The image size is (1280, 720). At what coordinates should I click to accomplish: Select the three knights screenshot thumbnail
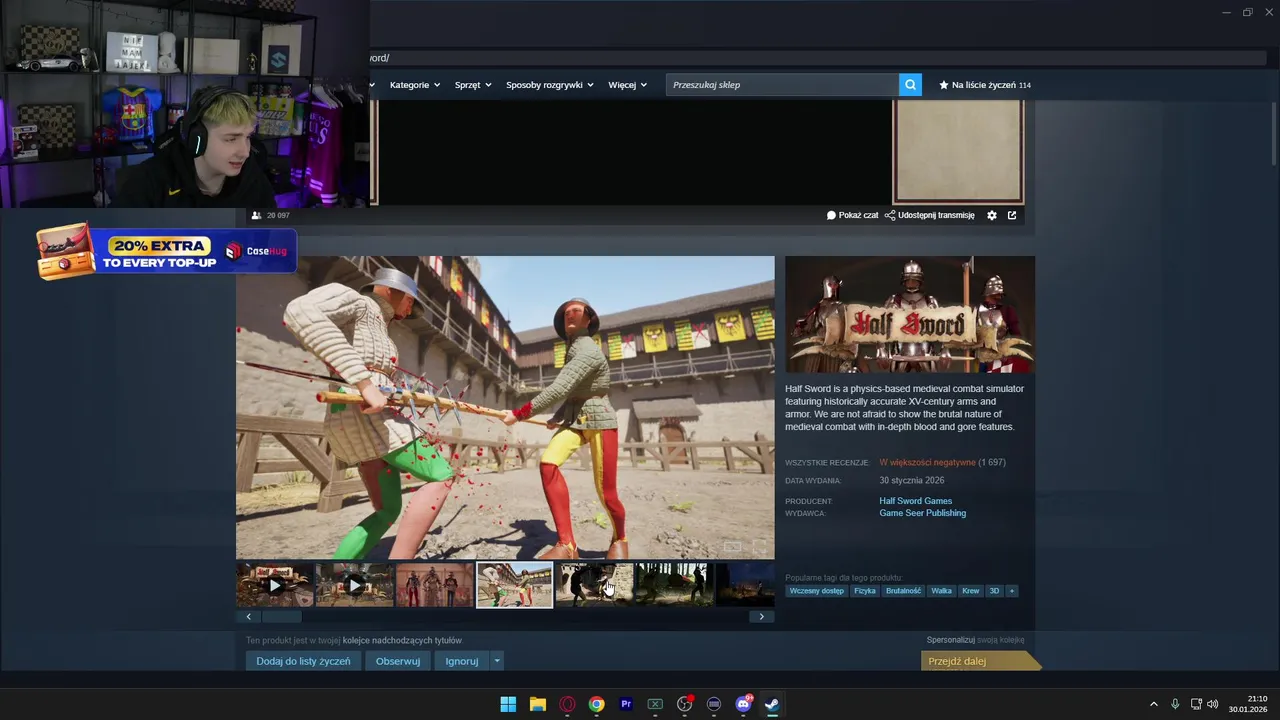point(434,585)
